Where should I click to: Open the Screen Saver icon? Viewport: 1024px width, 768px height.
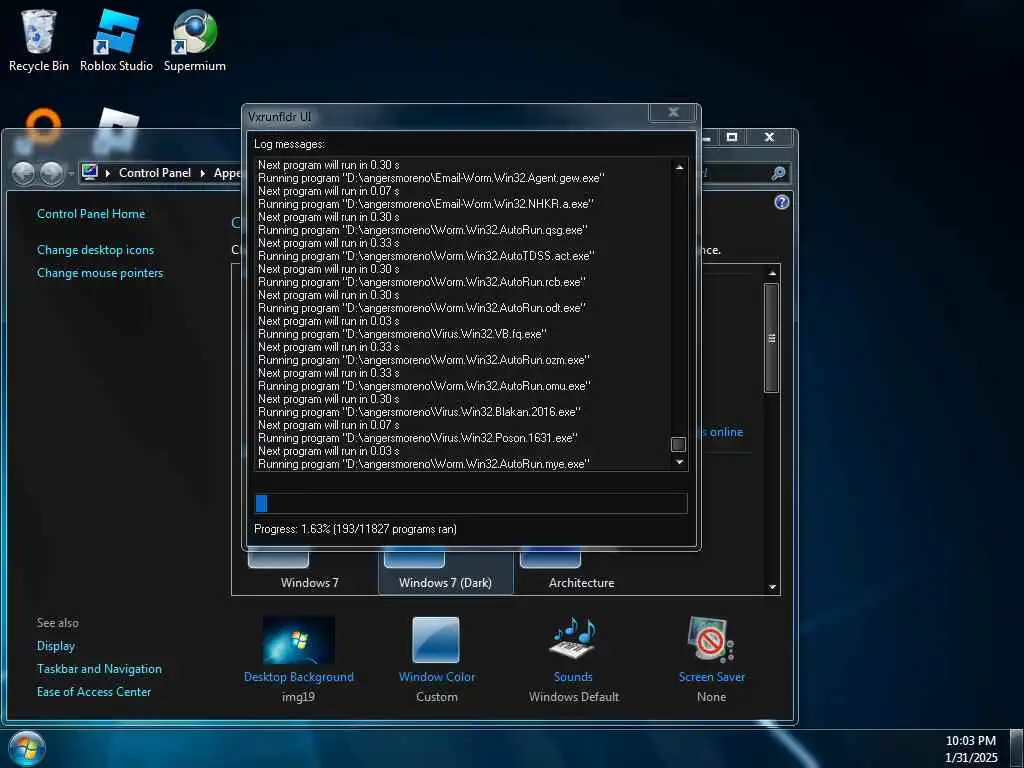click(711, 640)
